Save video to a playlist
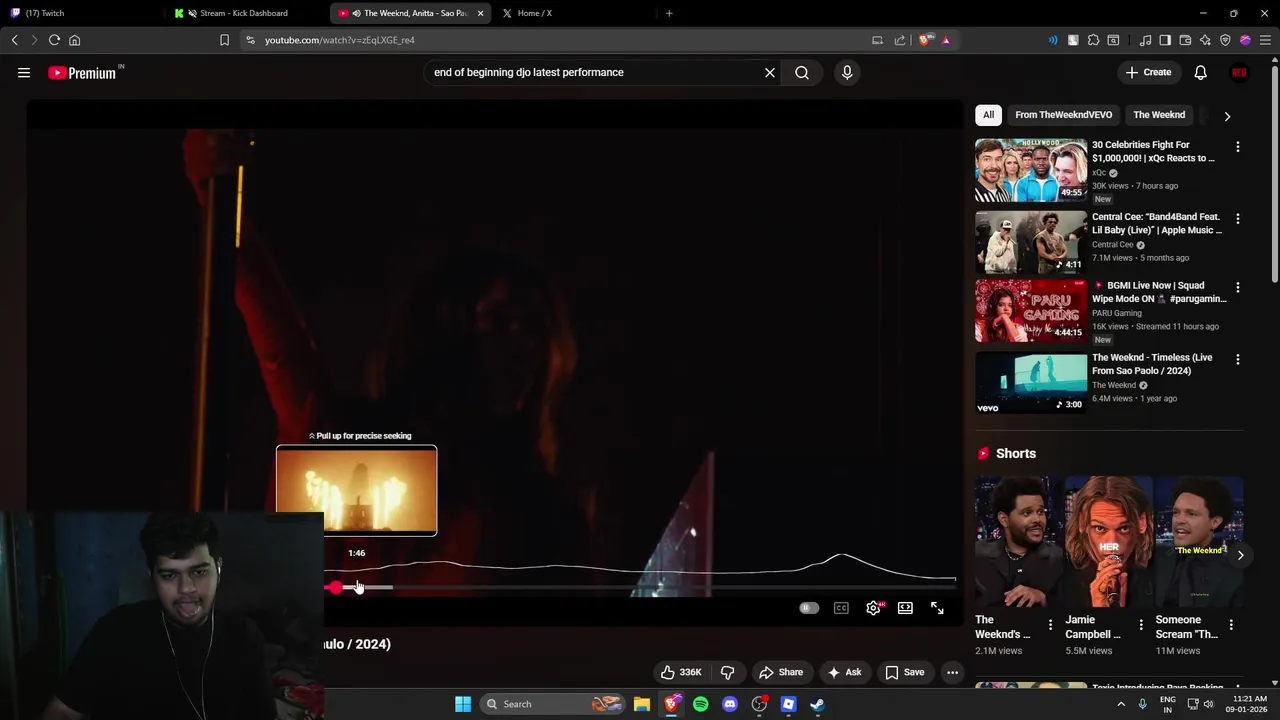Screen dimensions: 1280x720 click(904, 672)
